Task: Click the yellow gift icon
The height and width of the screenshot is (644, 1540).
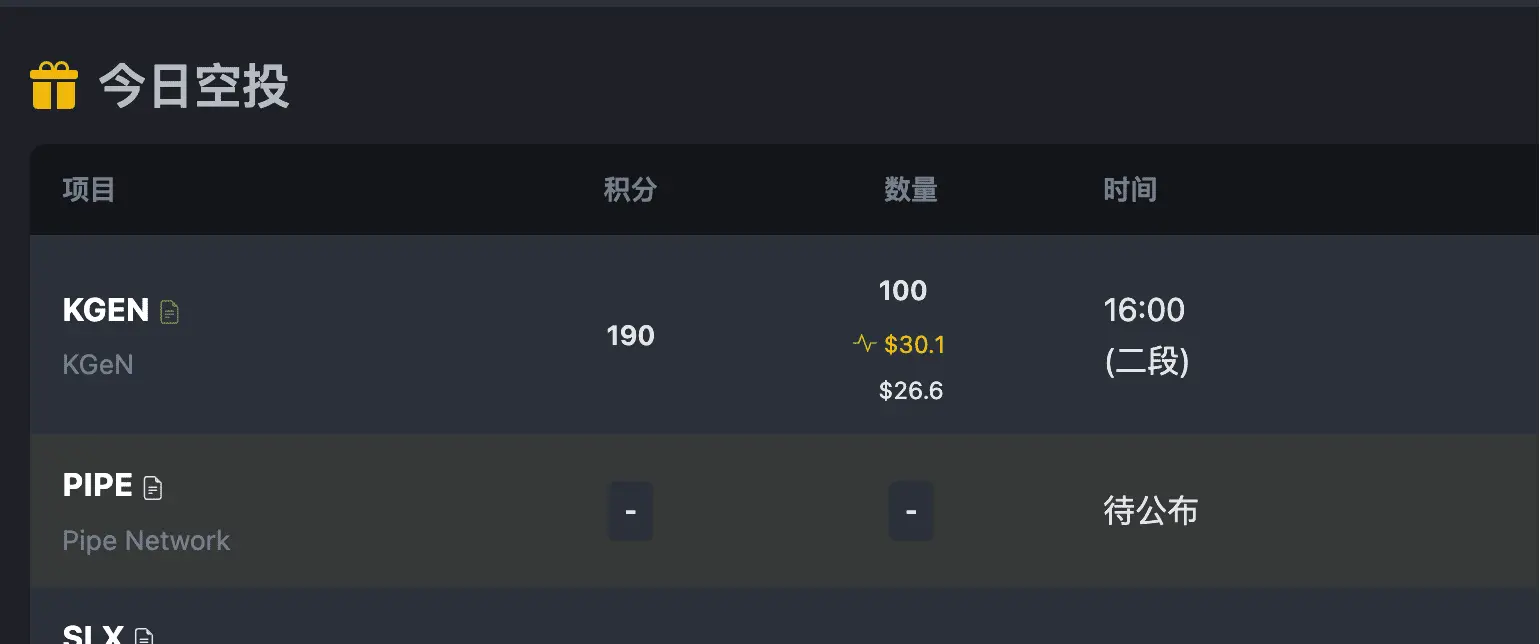Action: (x=54, y=86)
